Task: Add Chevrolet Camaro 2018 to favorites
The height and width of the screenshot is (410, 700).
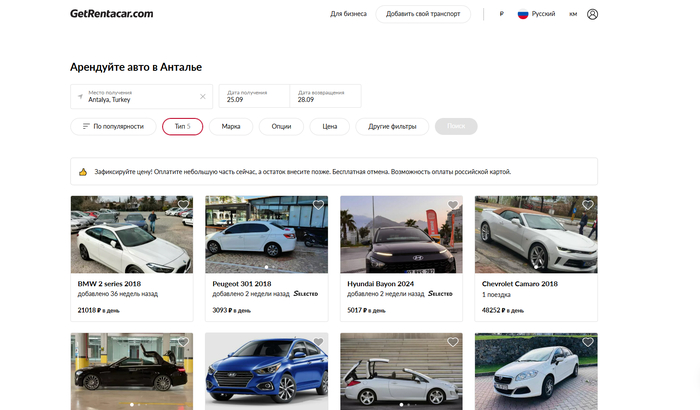Action: (x=588, y=205)
